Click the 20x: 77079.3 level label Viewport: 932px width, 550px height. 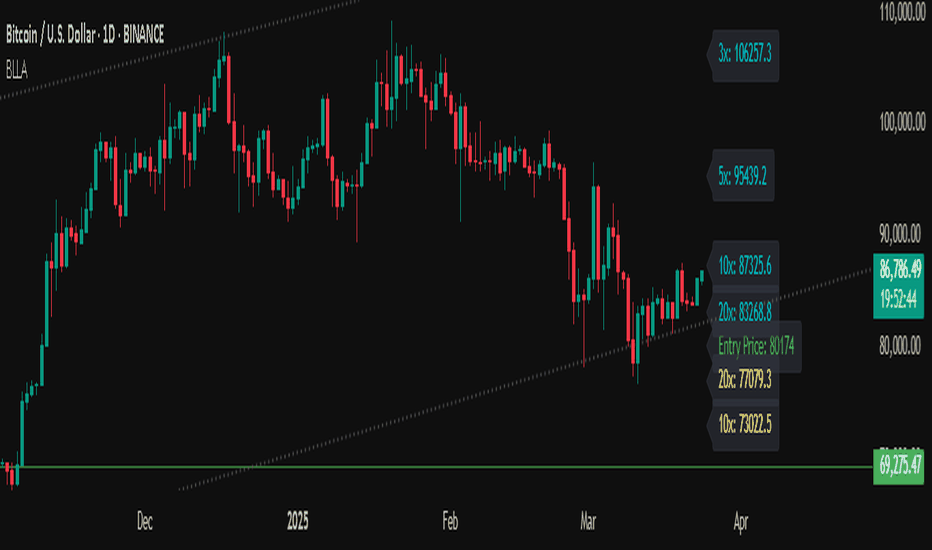click(x=745, y=379)
